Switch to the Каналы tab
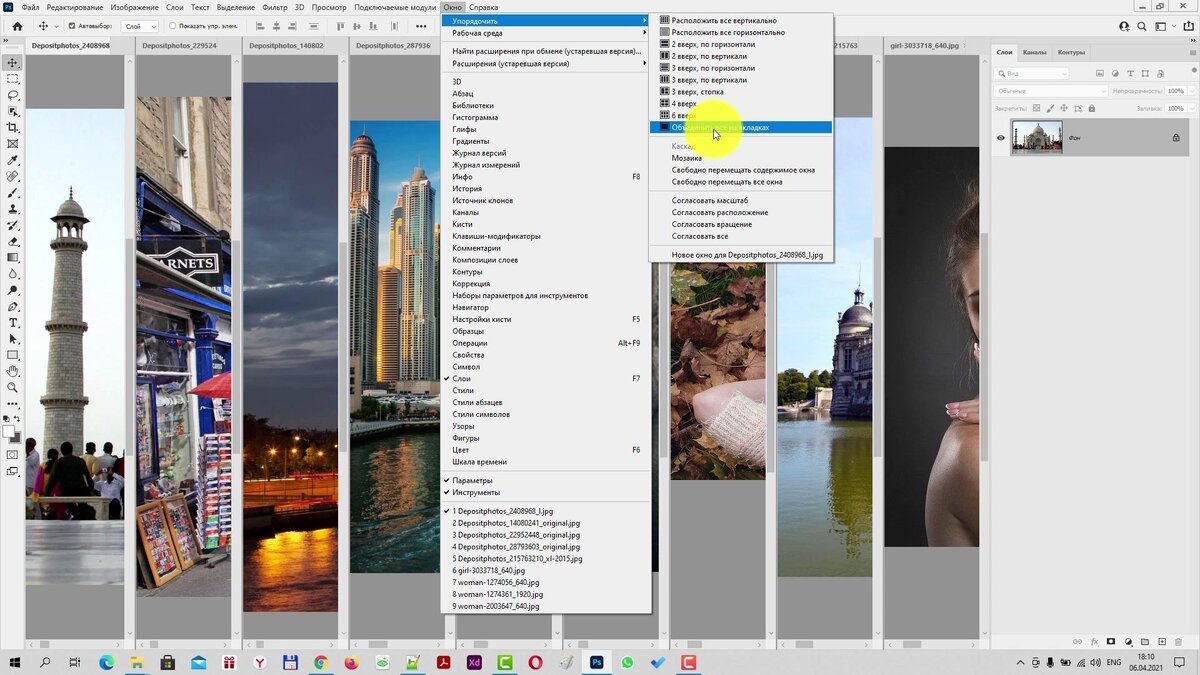Screen dimensions: 1200x675 [1035, 53]
